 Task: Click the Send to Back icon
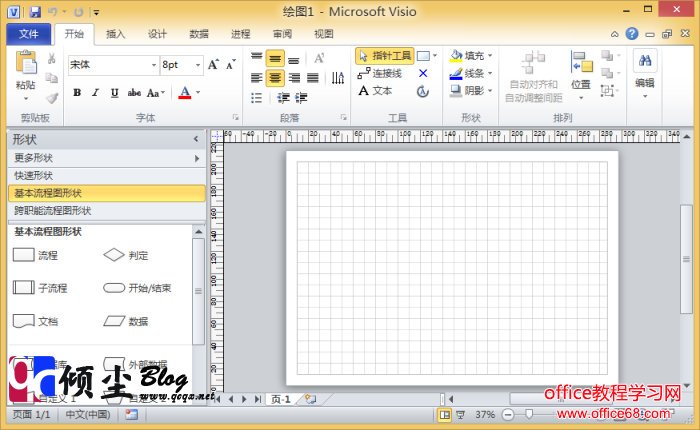tap(607, 73)
